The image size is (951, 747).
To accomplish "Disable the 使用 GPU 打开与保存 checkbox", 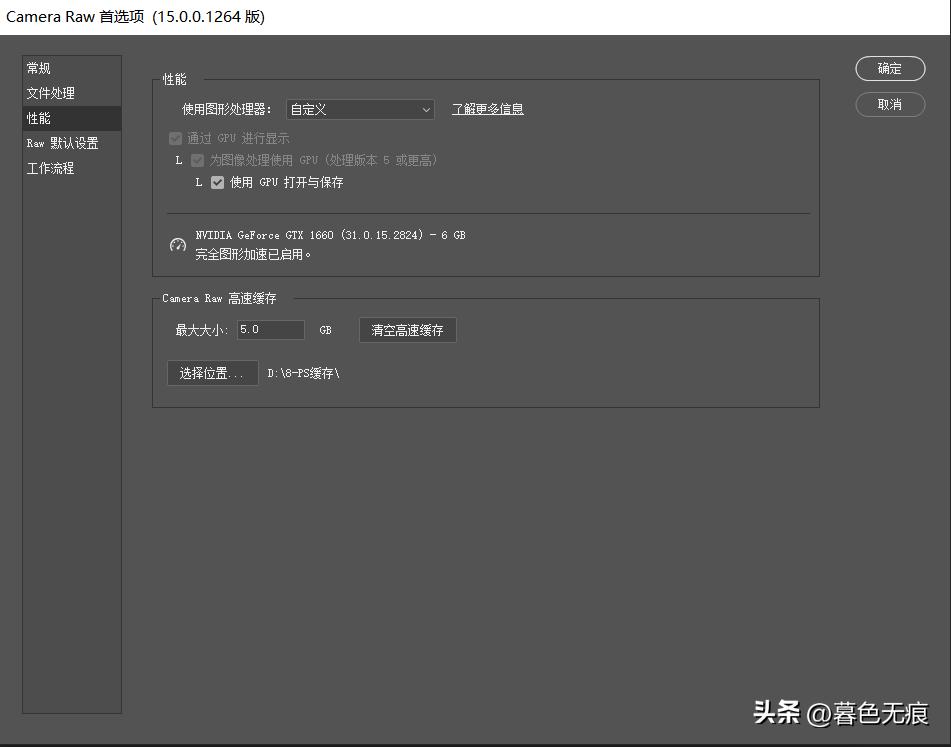I will 218,182.
